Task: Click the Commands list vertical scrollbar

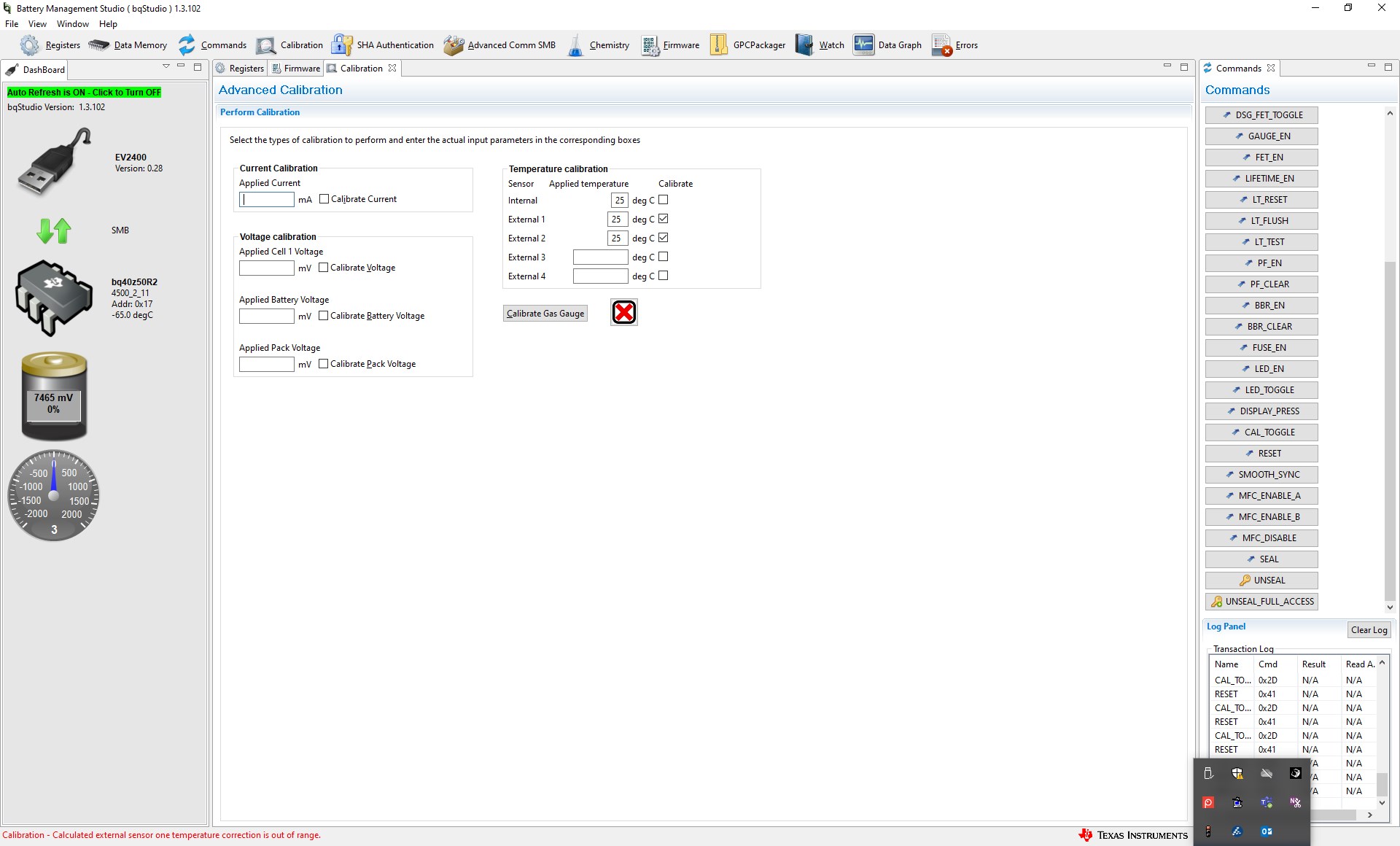Action: pyautogui.click(x=1390, y=430)
